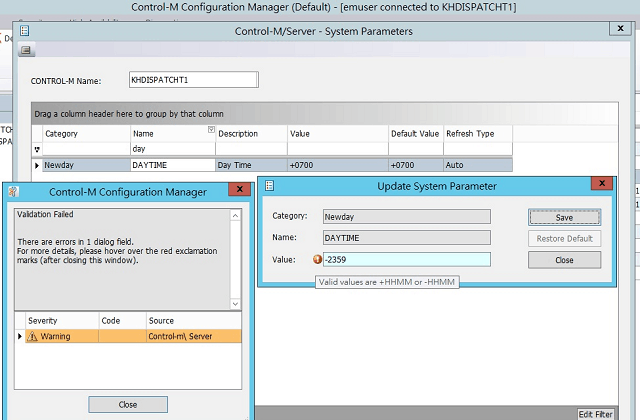Expand the Newday row arrow

click(37, 165)
